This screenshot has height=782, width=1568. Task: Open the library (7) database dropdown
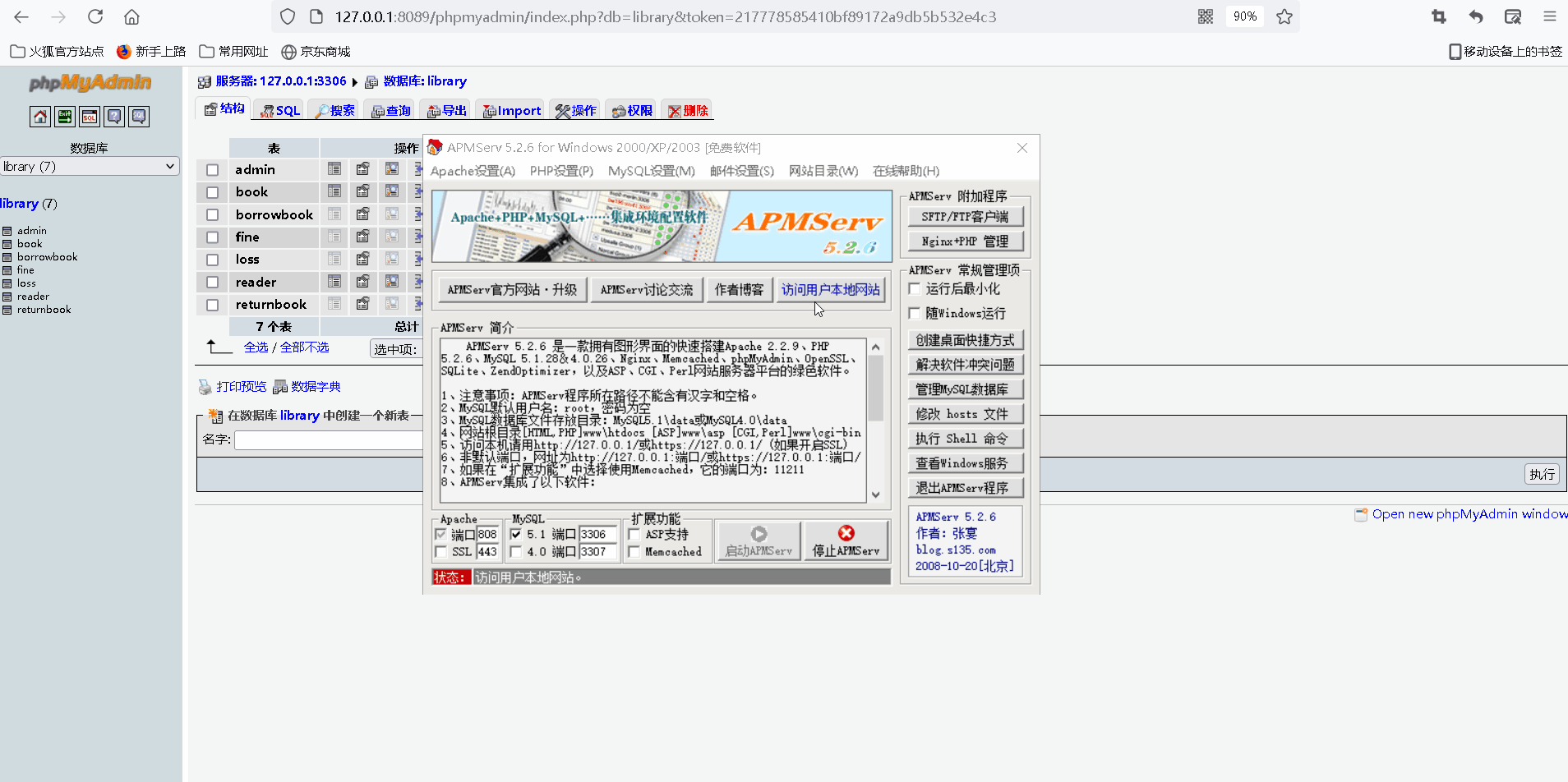[x=90, y=166]
